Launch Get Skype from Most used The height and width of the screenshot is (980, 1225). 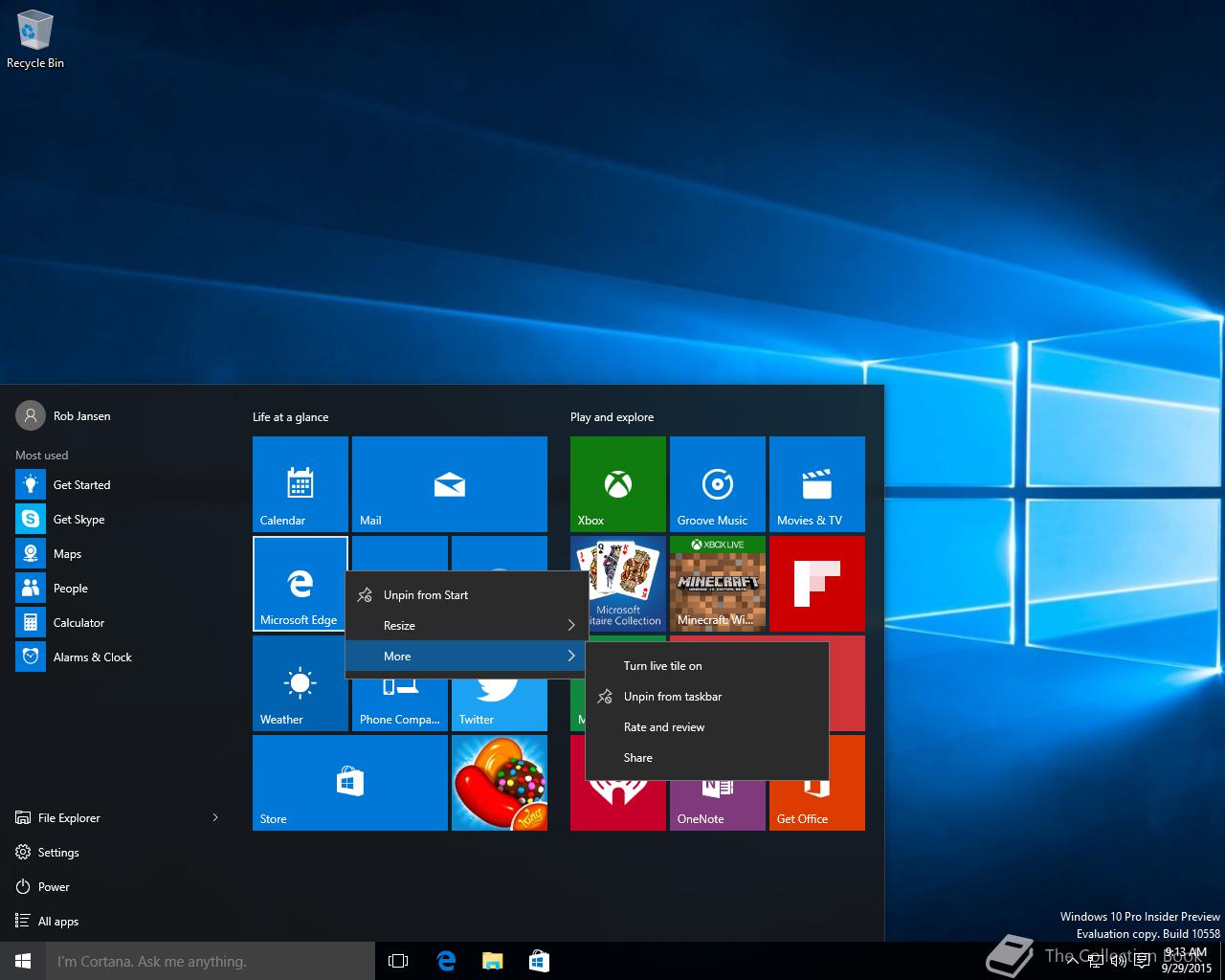(119, 520)
